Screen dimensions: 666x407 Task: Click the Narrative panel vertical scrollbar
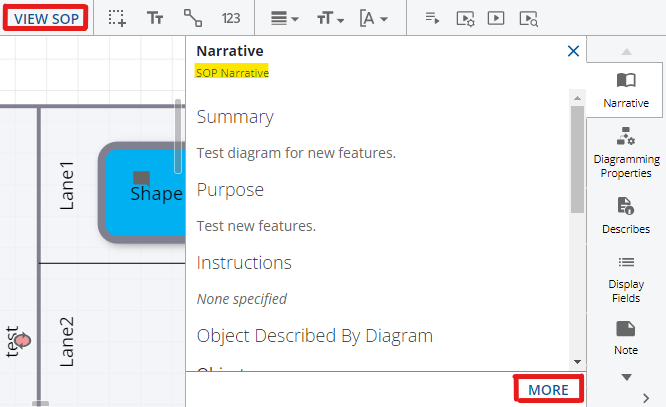(577, 160)
